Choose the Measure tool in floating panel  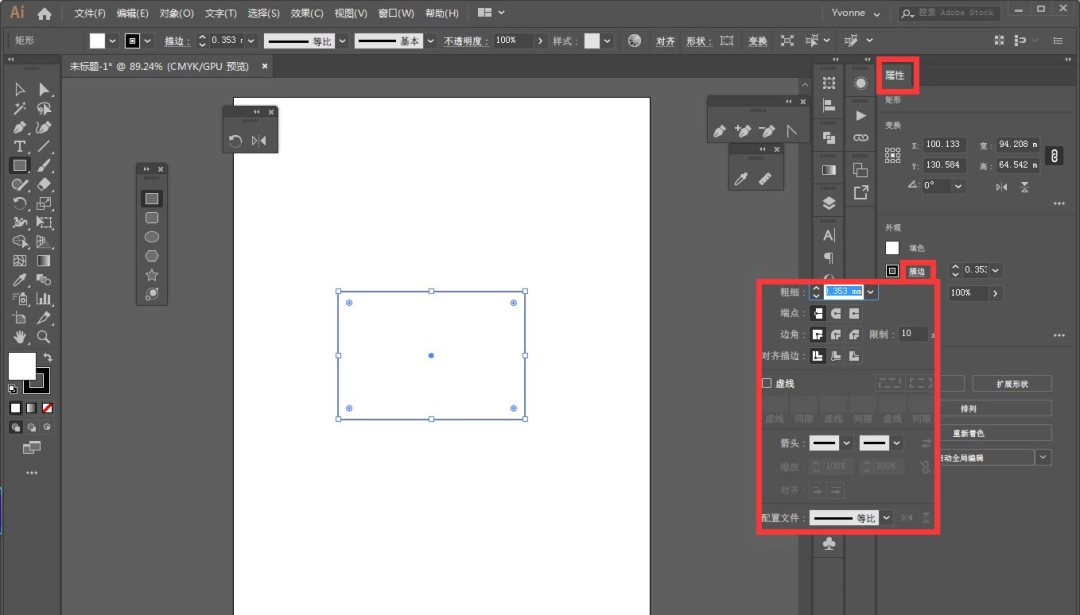coord(765,179)
